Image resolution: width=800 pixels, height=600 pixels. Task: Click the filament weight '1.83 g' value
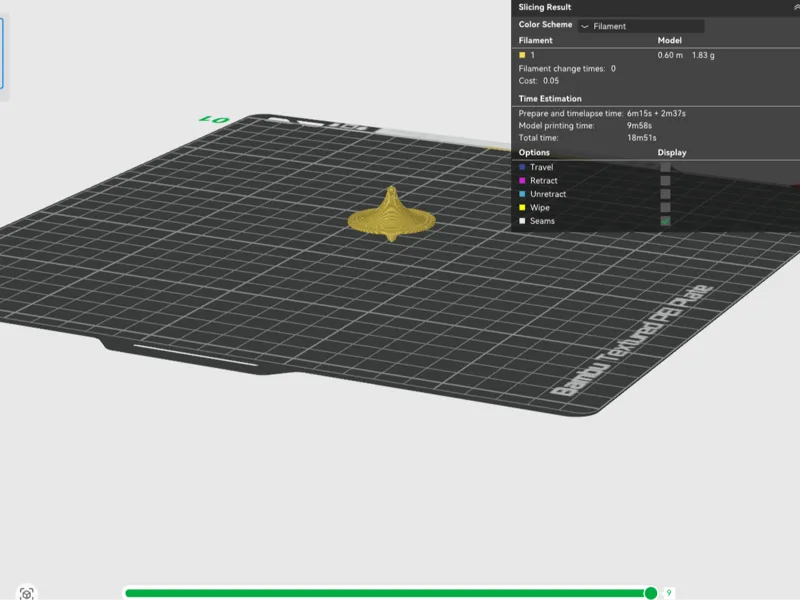[x=703, y=55]
